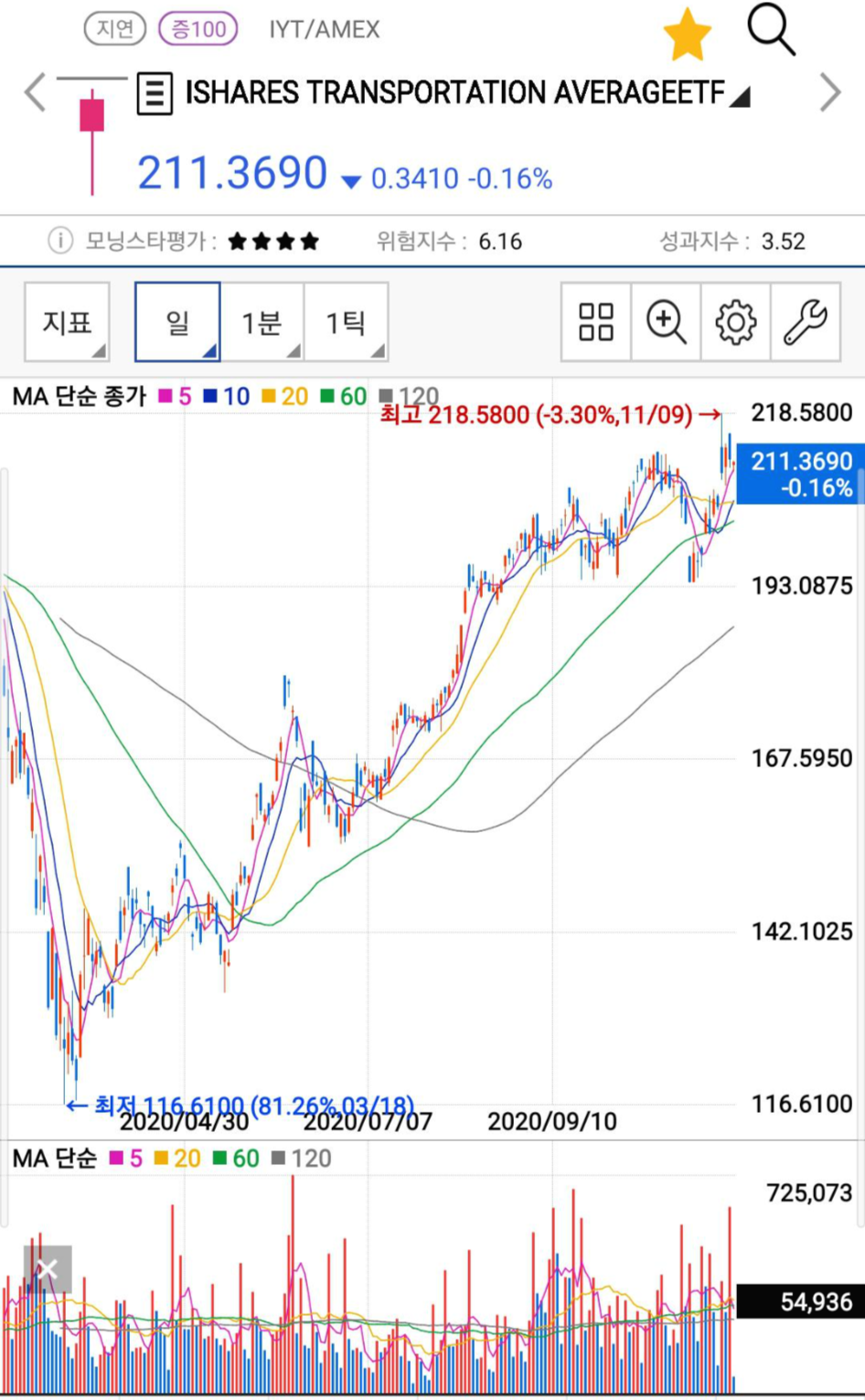865x1400 pixels.
Task: Tap the MA 60 green price legend
Action: (344, 396)
